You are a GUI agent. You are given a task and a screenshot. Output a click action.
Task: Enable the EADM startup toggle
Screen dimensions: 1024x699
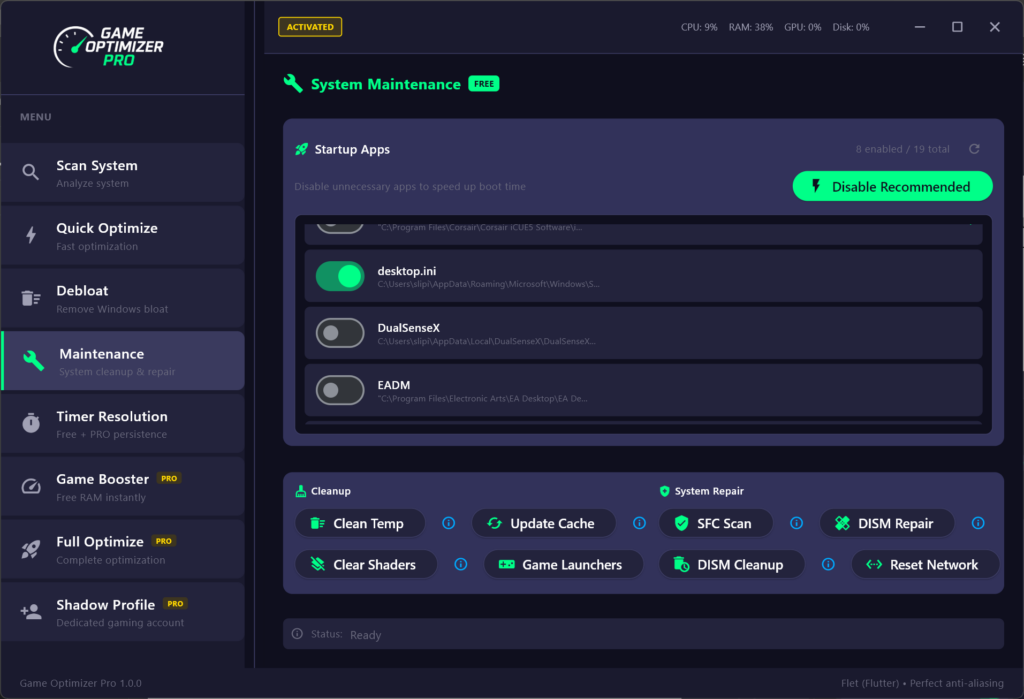pos(340,390)
